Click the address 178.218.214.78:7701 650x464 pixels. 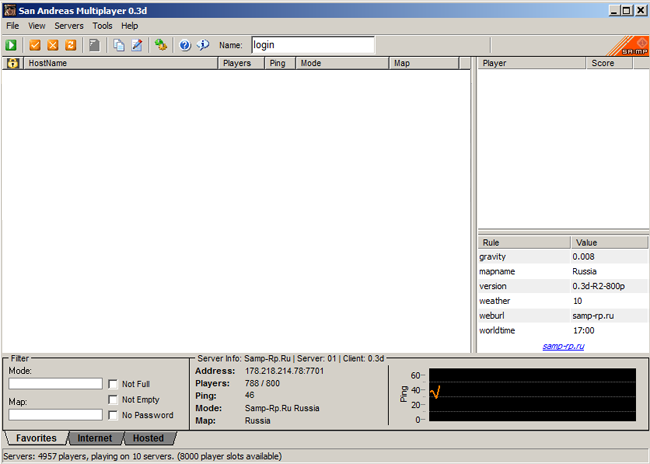click(x=284, y=371)
